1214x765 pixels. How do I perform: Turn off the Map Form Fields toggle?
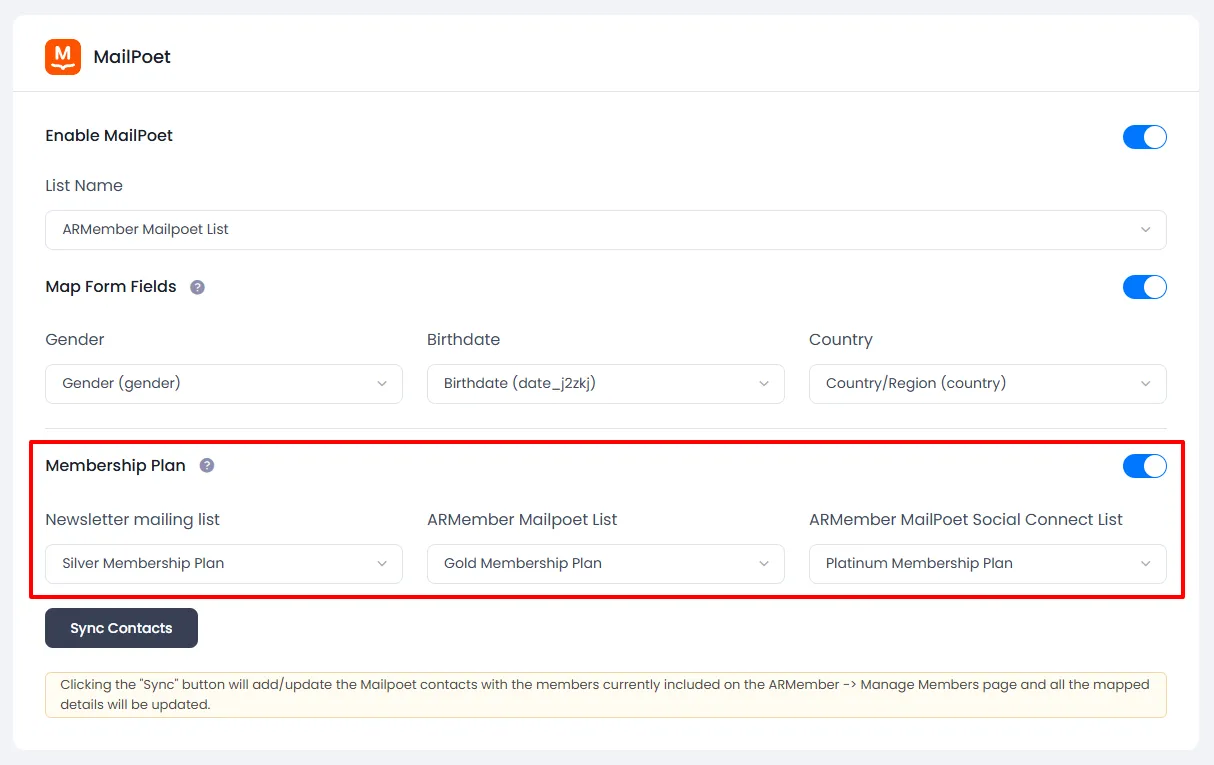tap(1144, 287)
